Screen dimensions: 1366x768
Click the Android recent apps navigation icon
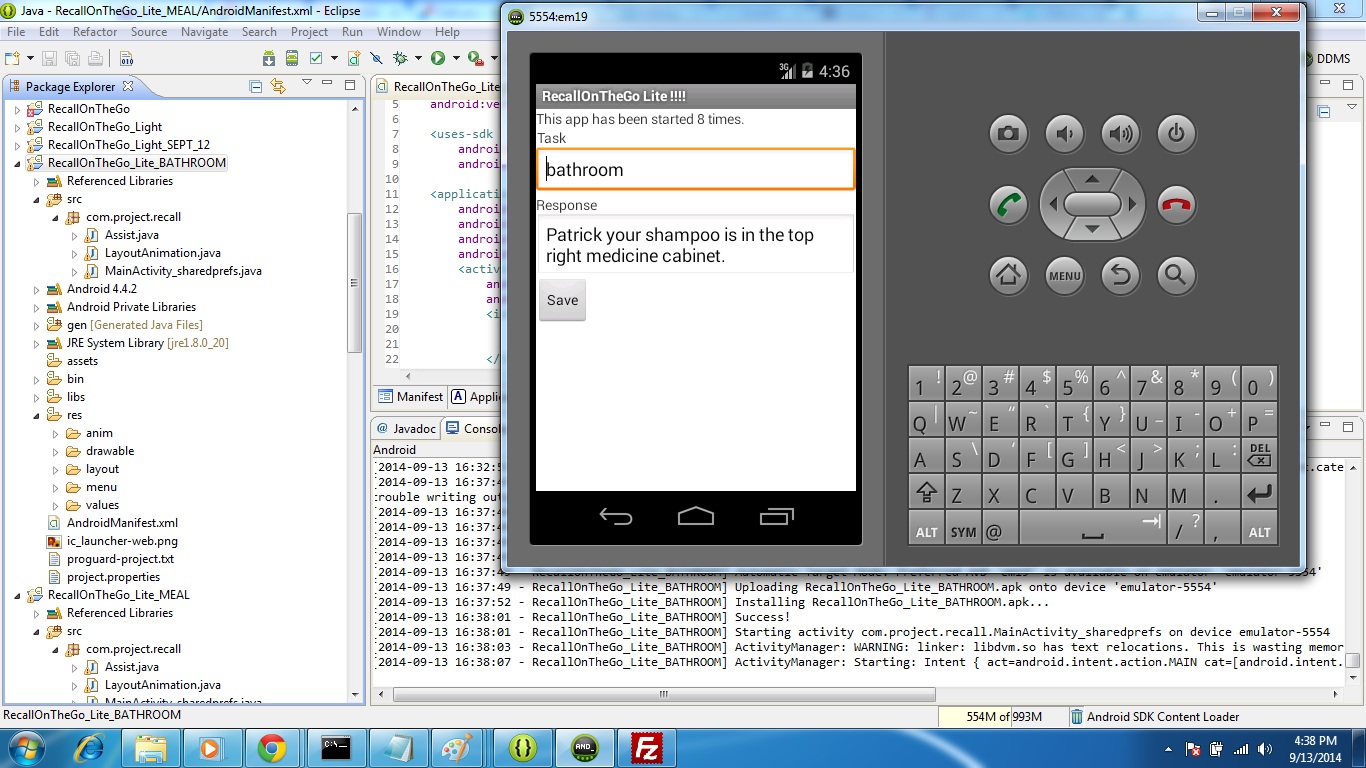pyautogui.click(x=776, y=516)
